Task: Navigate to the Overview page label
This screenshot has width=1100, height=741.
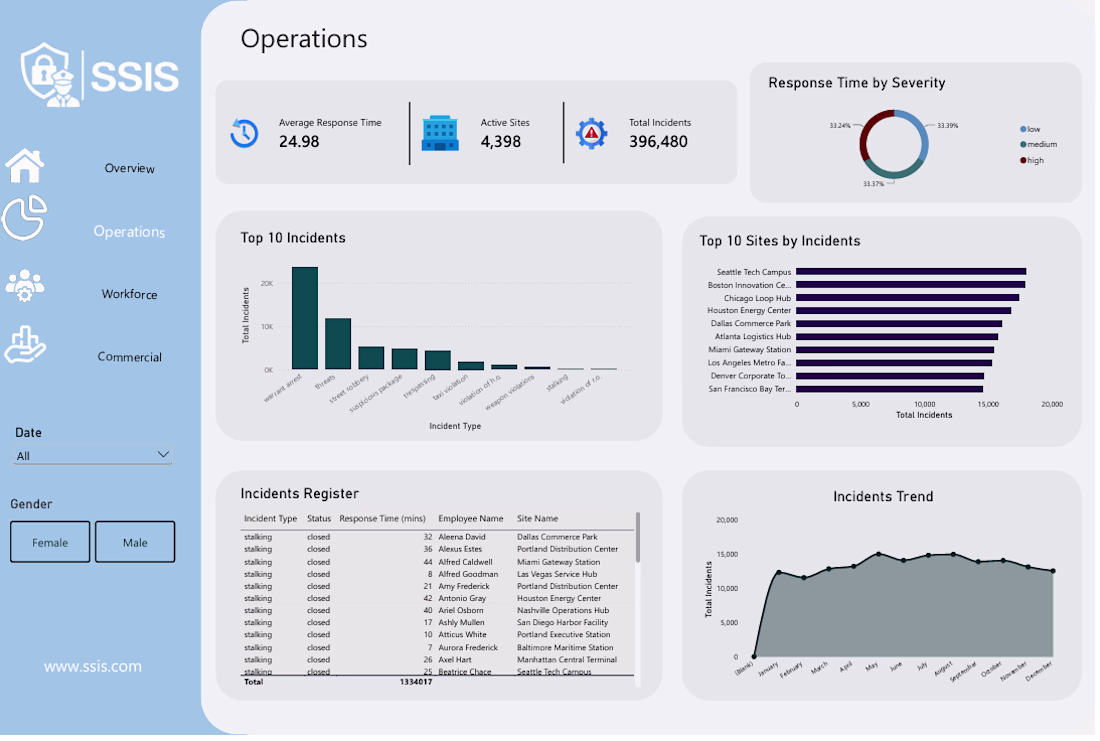Action: [129, 168]
